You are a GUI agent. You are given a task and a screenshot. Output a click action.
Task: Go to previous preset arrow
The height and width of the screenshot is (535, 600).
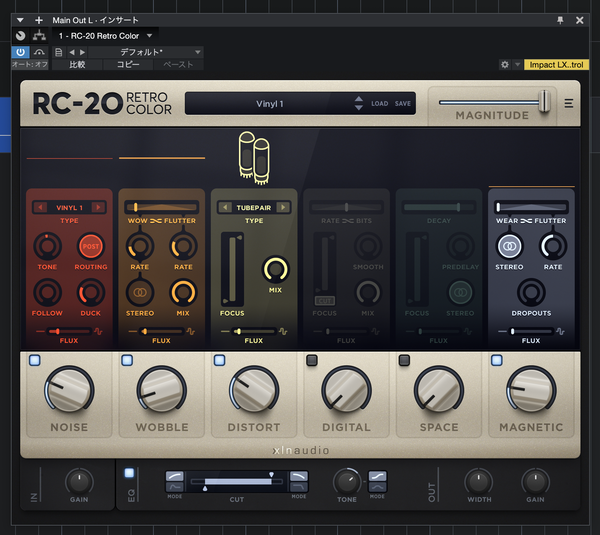click(x=72, y=52)
